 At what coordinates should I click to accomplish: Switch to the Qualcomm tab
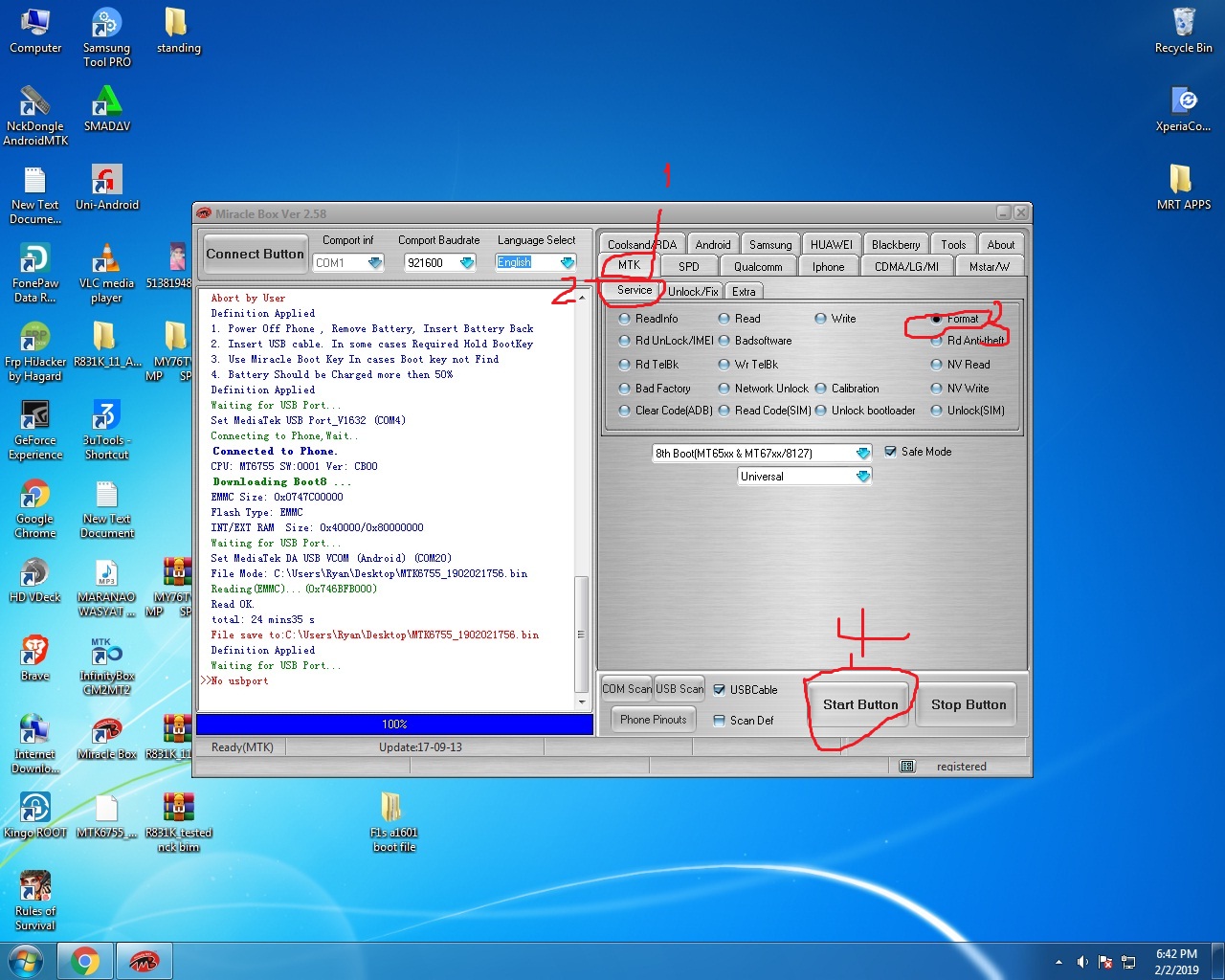click(x=758, y=266)
